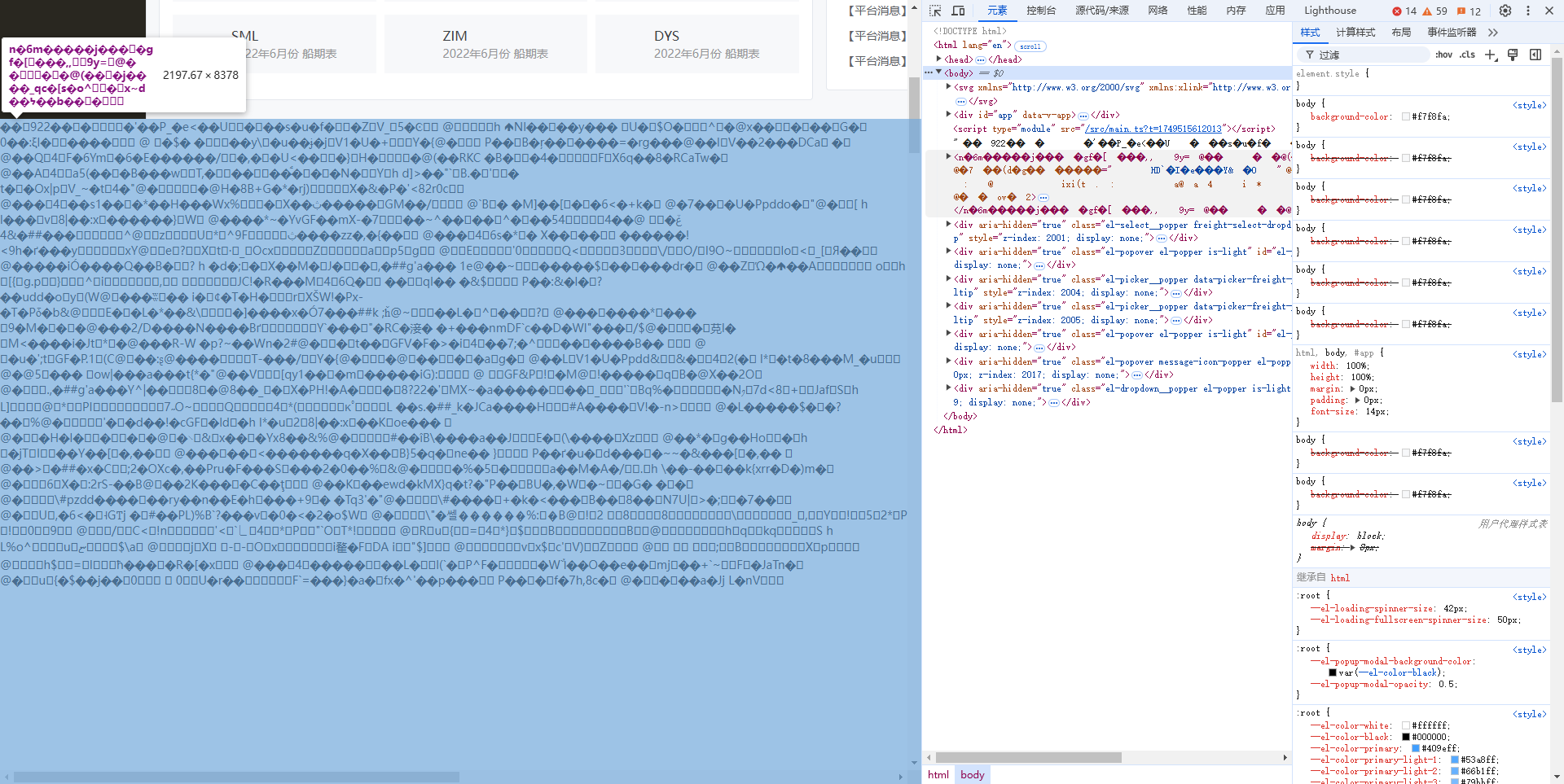Viewport: 1564px width, 784px height.
Task: Switch to the 应用 tab
Action: [1275, 11]
